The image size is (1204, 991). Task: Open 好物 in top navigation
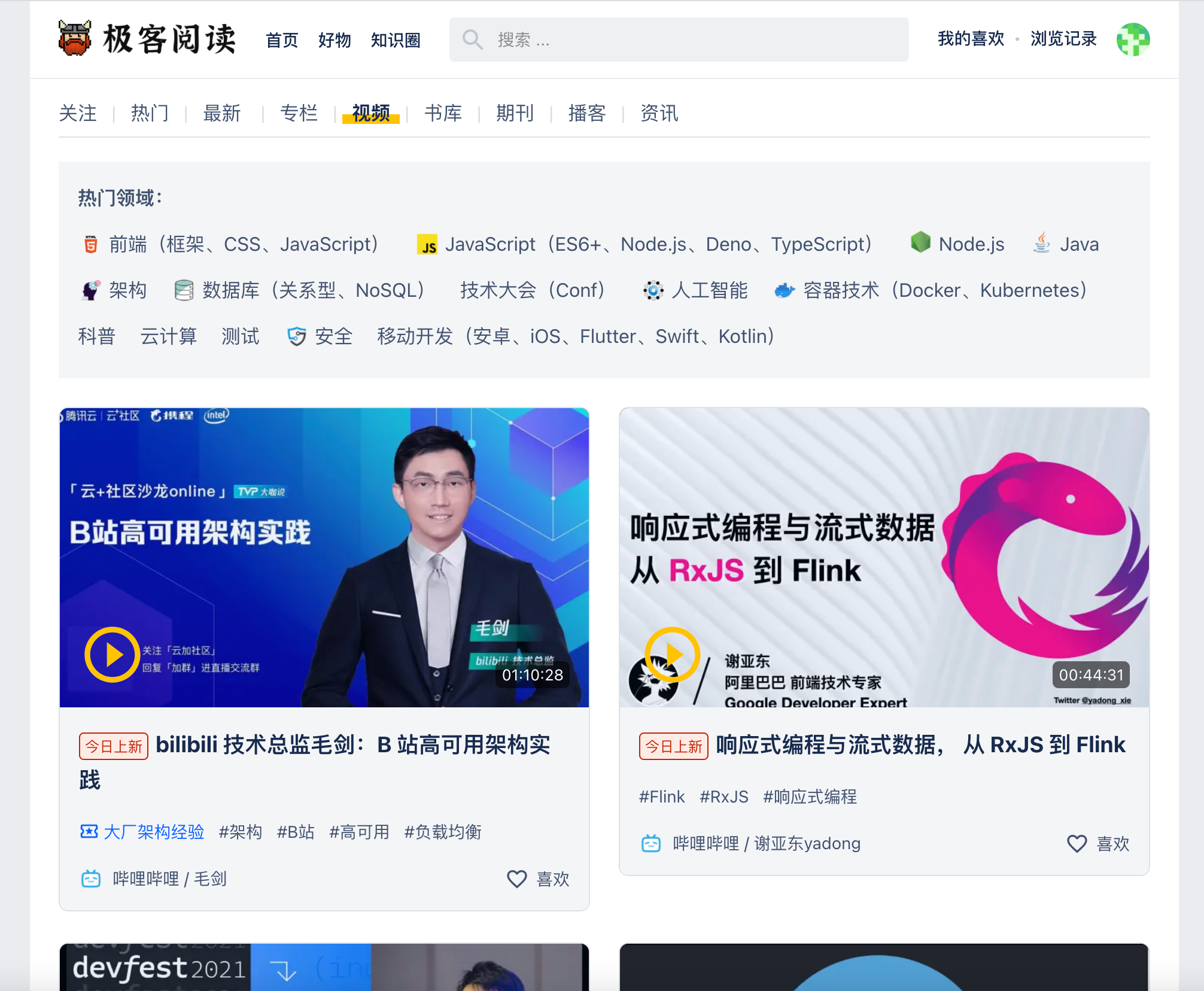point(335,40)
